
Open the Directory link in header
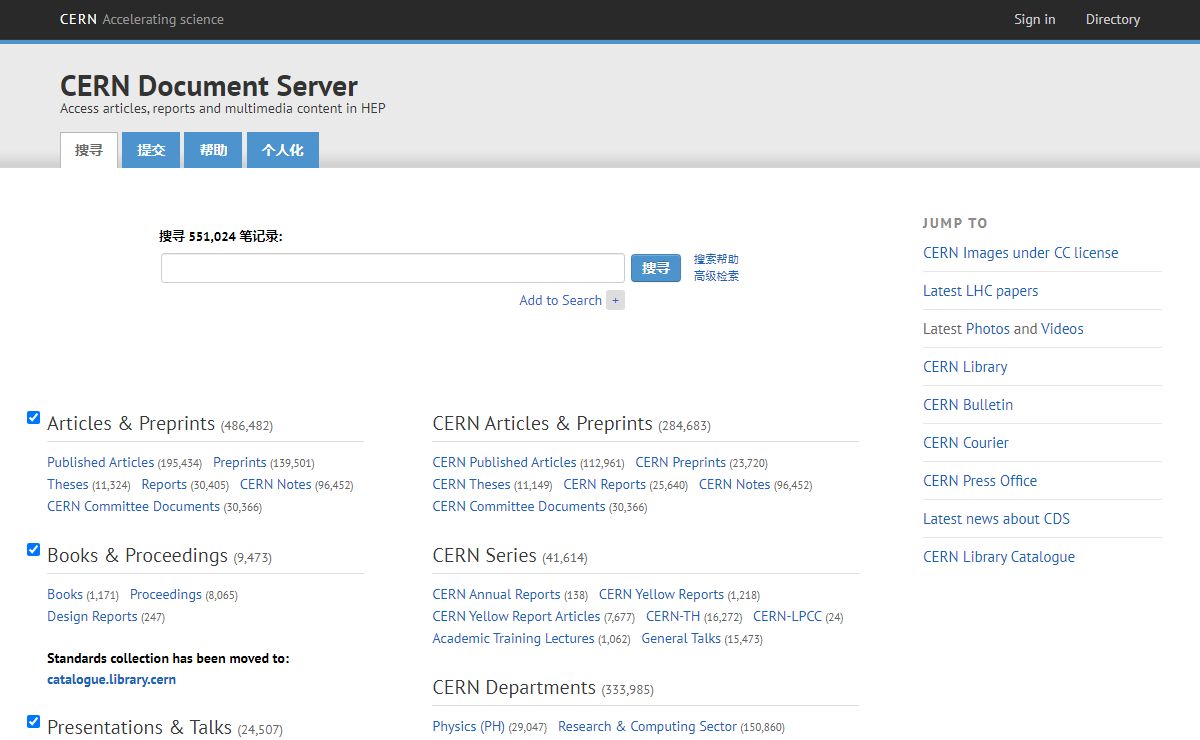[x=1112, y=19]
